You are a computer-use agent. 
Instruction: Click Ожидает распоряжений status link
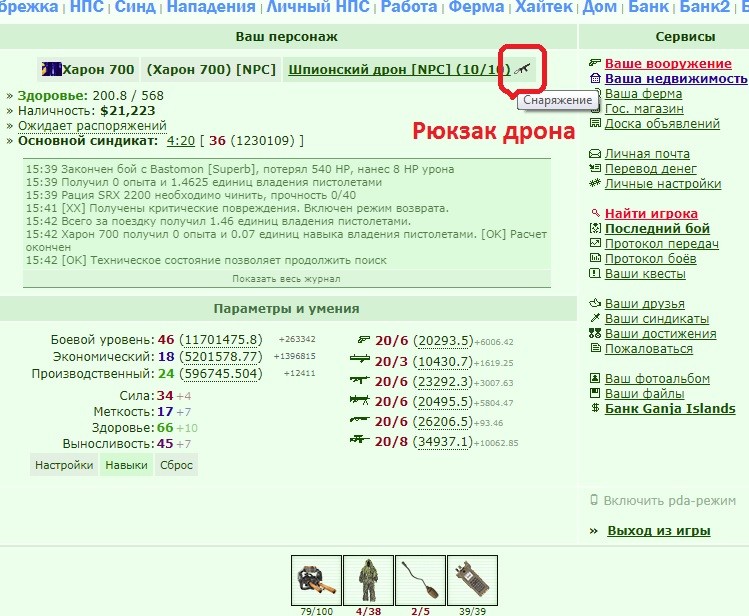point(92,126)
